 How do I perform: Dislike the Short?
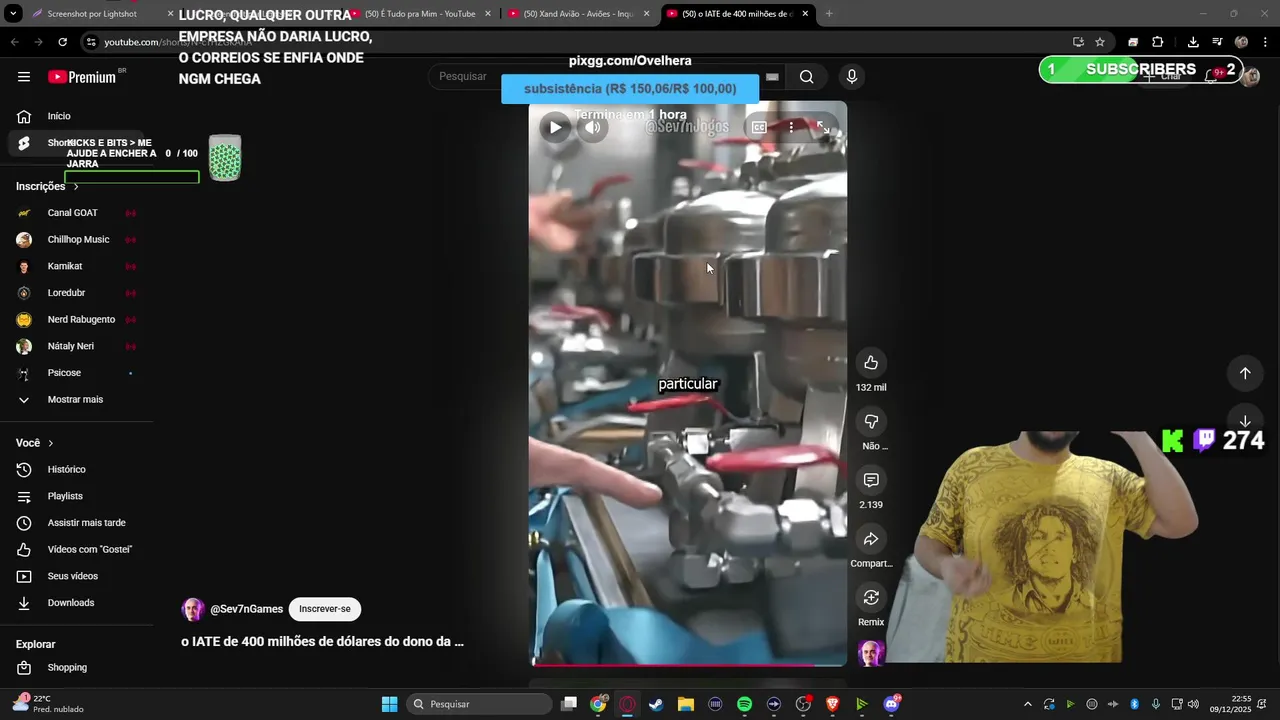(x=871, y=422)
